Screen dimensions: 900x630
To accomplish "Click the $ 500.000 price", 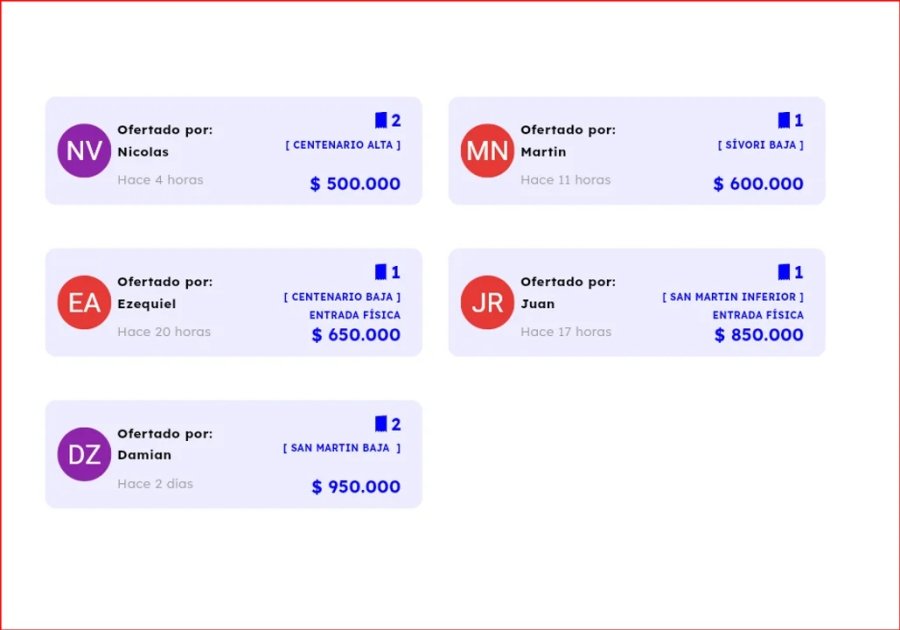I will tap(355, 184).
